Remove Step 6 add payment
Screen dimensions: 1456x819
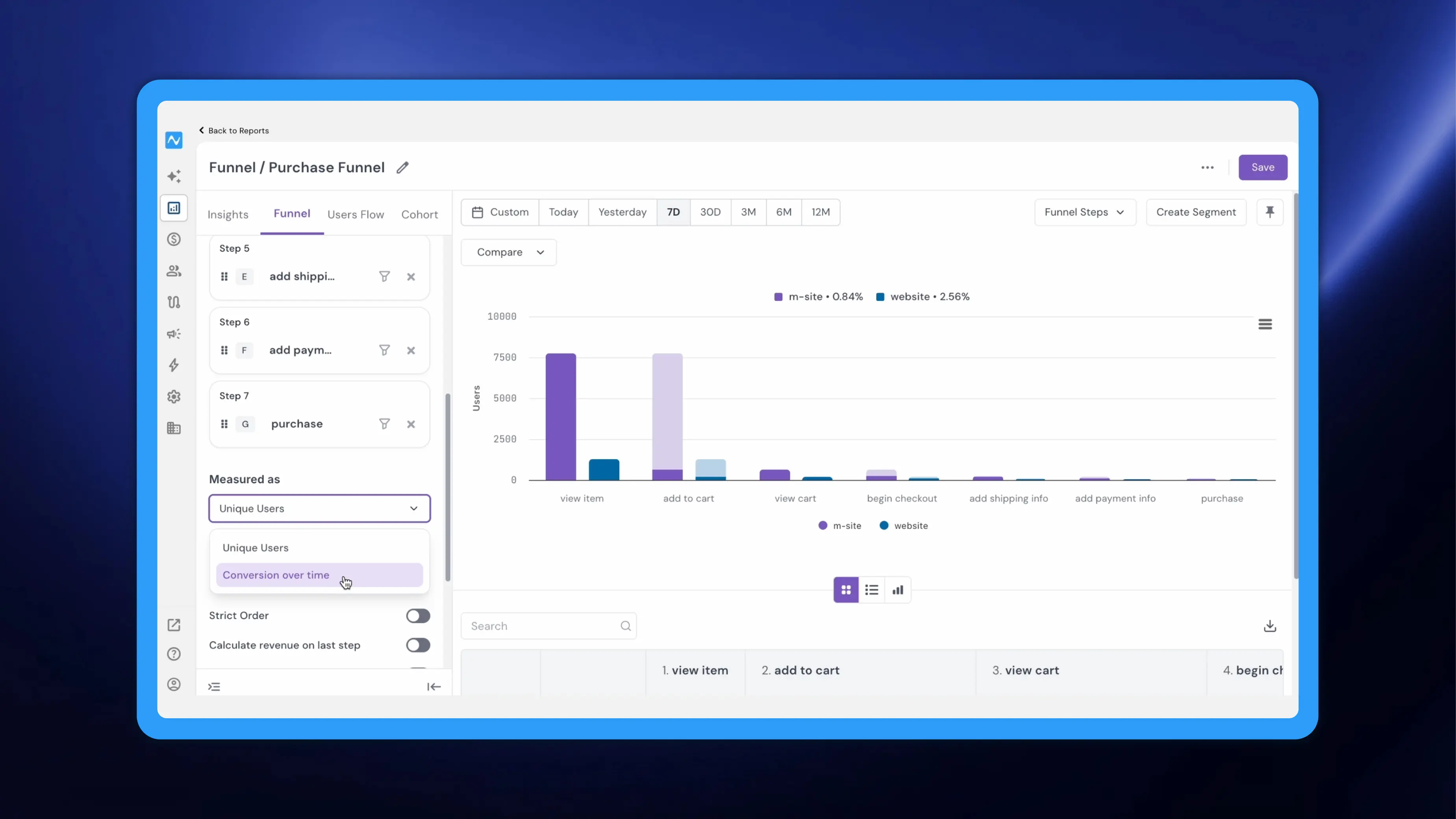click(411, 350)
